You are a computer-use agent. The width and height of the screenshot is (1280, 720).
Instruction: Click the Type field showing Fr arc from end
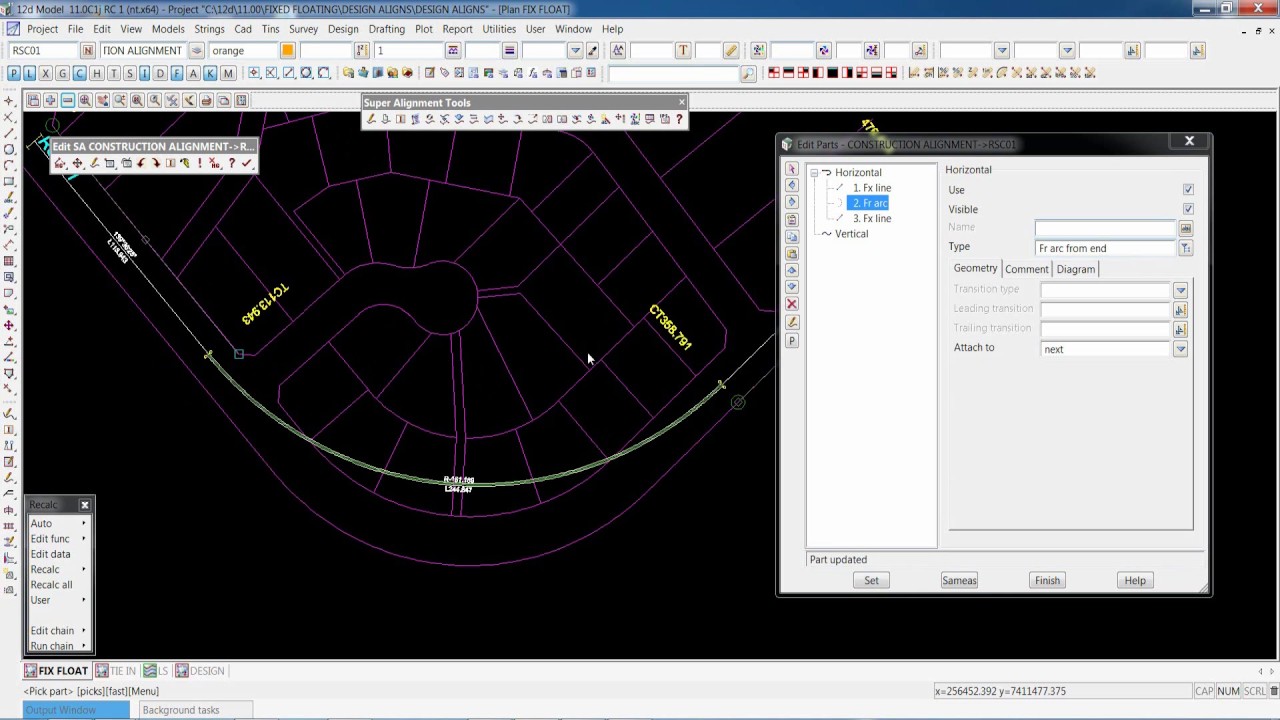1106,248
